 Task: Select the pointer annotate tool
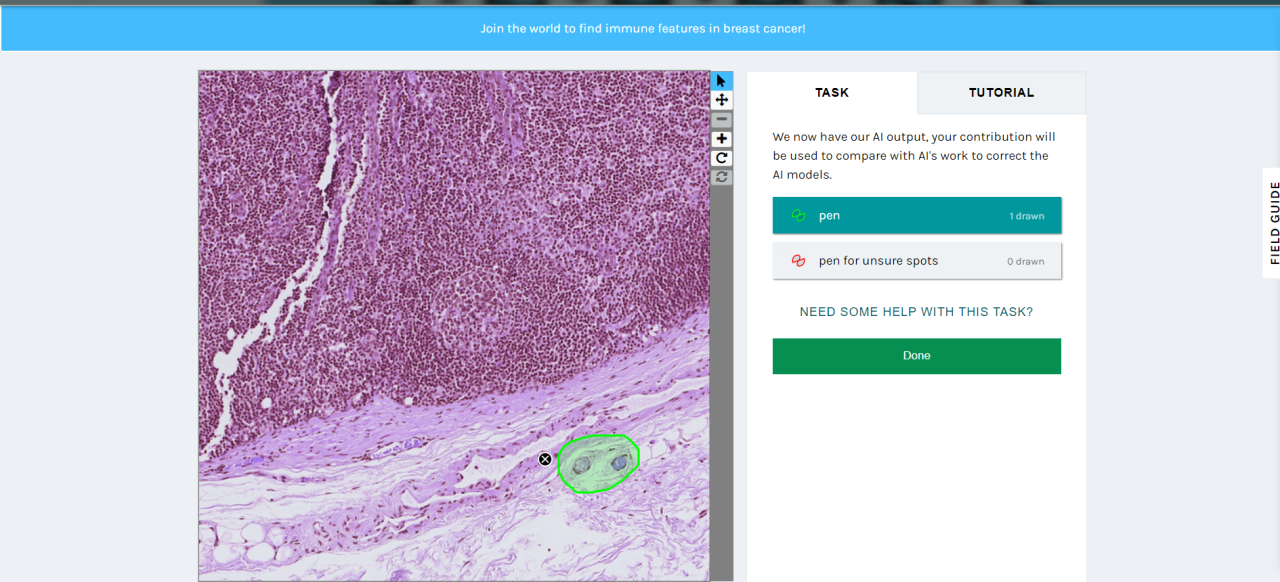721,81
